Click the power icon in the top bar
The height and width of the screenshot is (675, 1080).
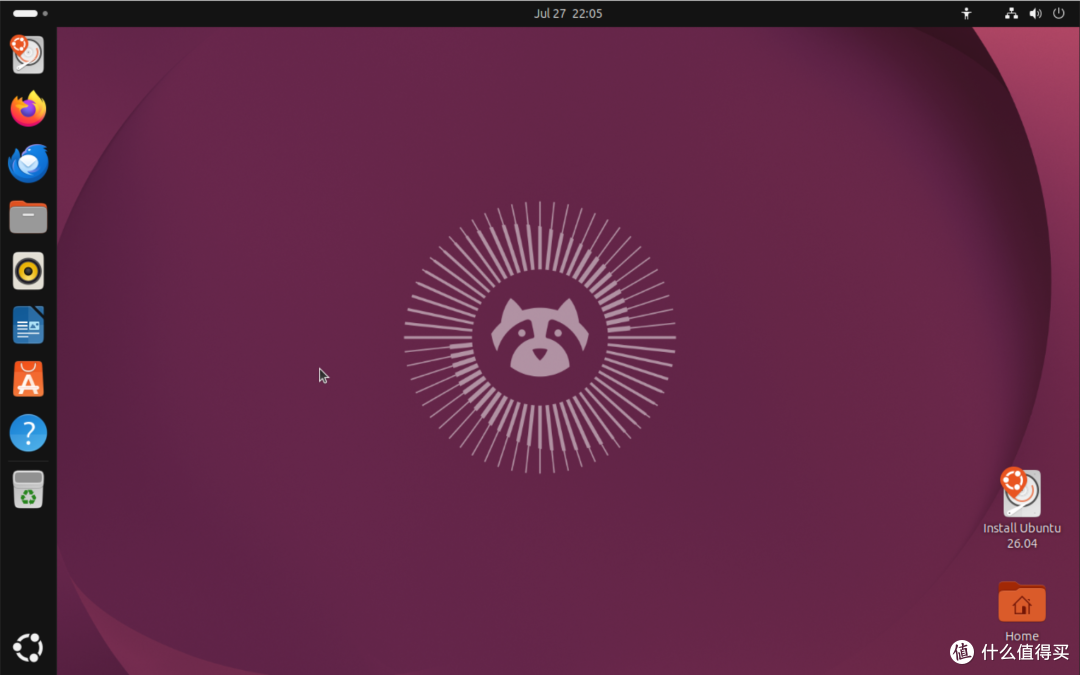(x=1059, y=13)
